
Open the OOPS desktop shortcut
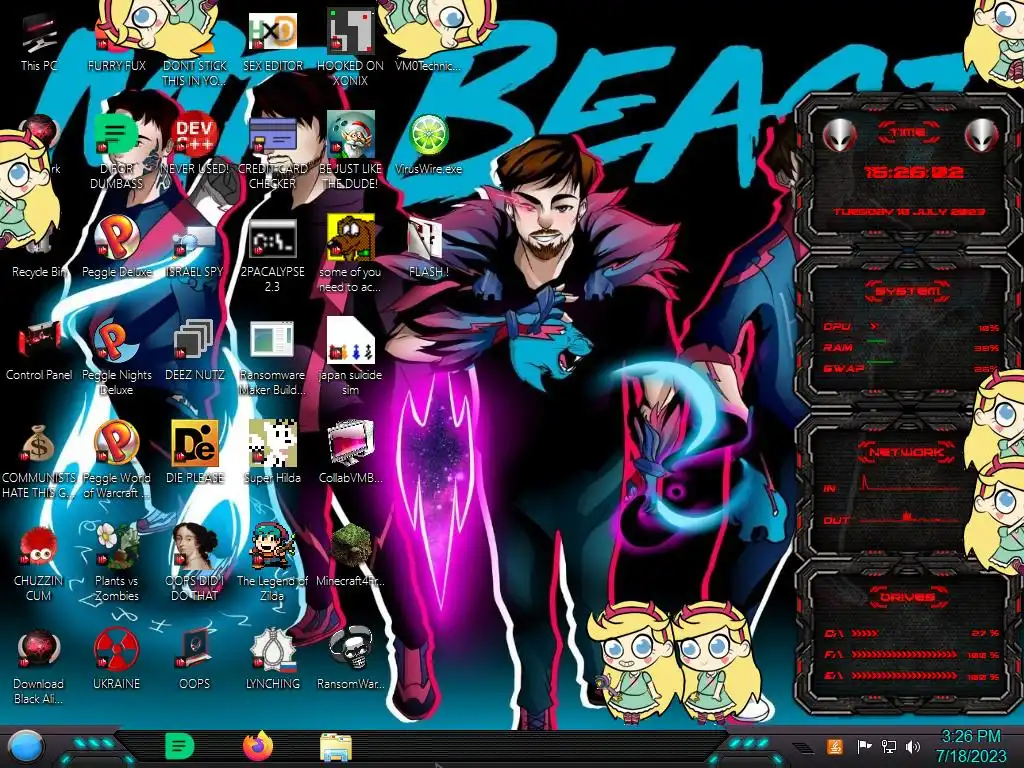195,660
